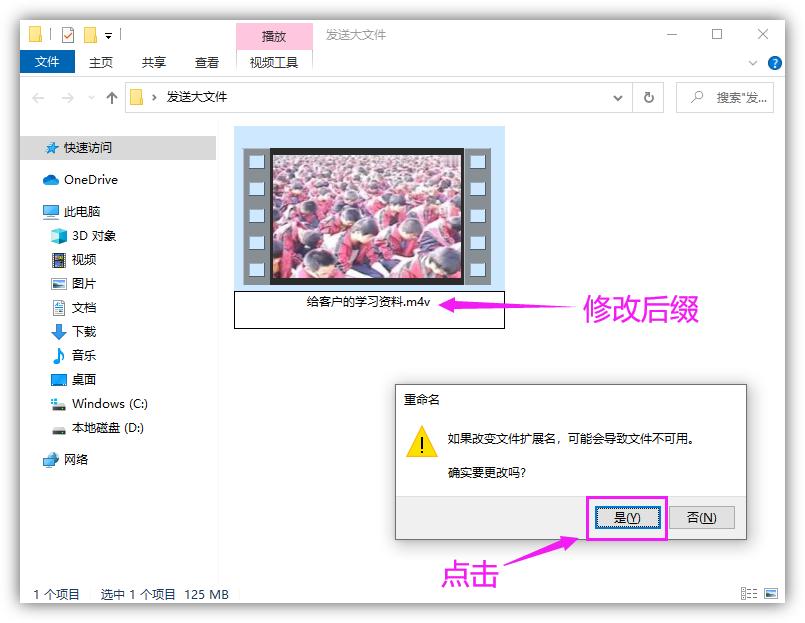The height and width of the screenshot is (623, 805).
Task: Open 此电脑 from the navigation pane
Action: [x=83, y=211]
